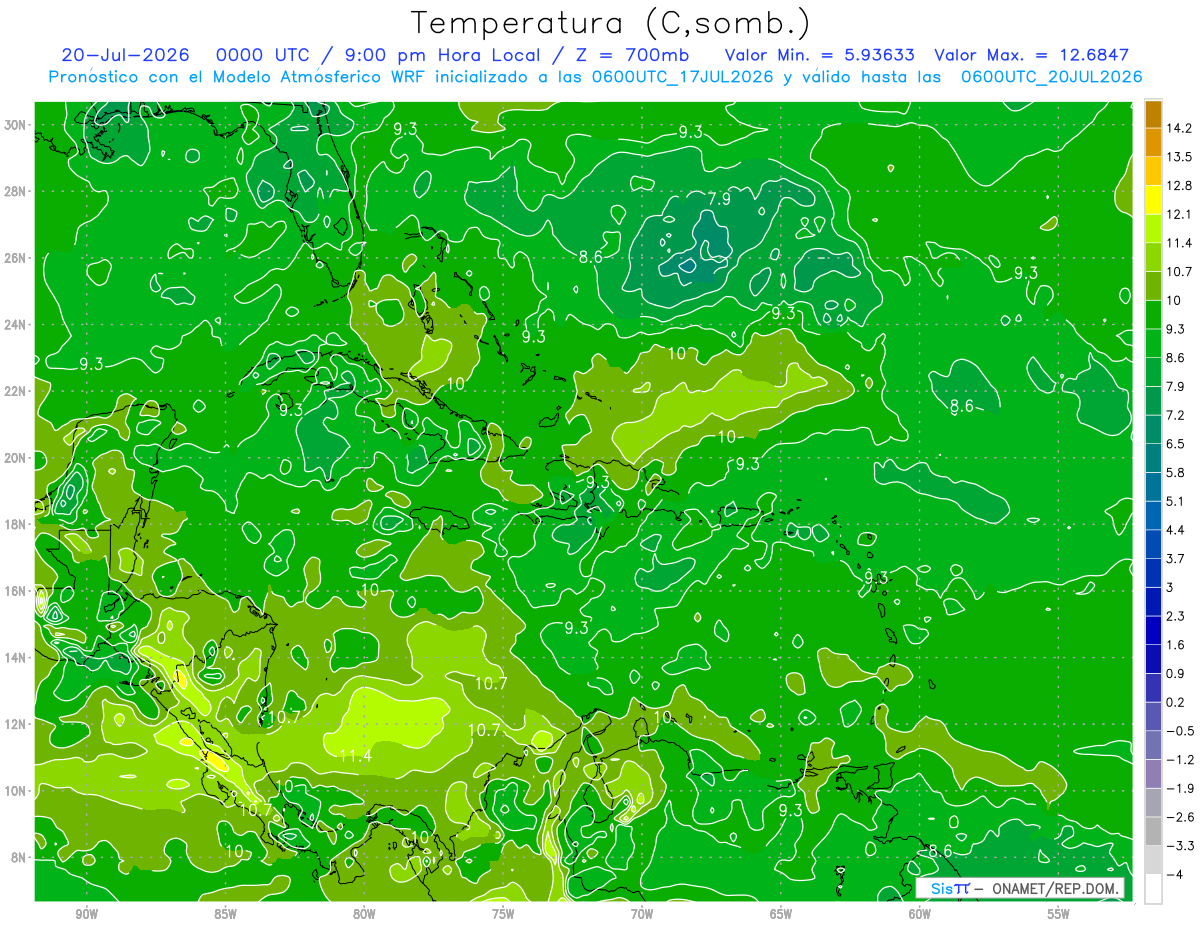Click the "7.9" contour label on the map
Screen dimensions: 1200x927
tap(719, 199)
